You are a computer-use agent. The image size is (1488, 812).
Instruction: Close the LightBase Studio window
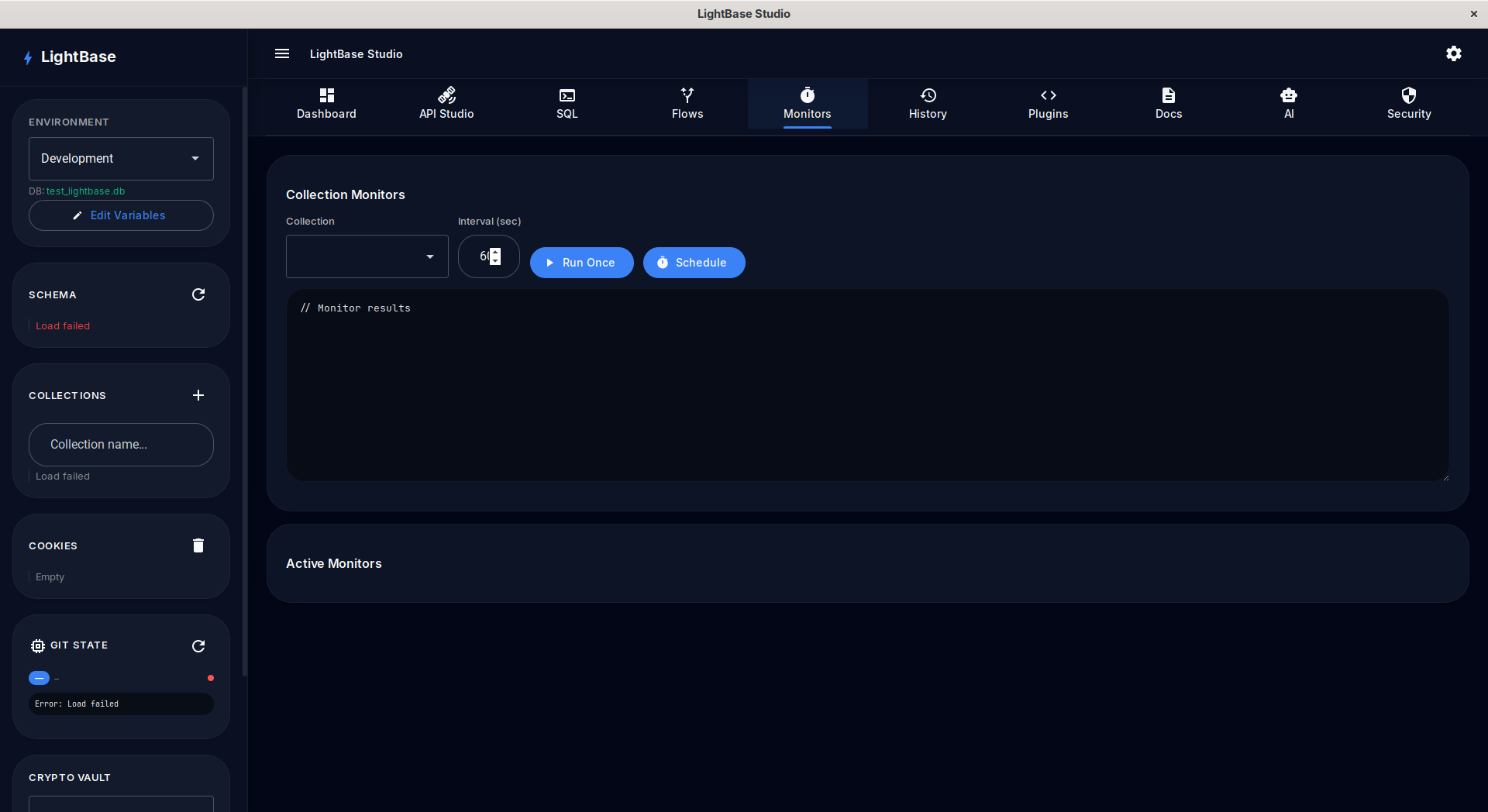point(1474,14)
